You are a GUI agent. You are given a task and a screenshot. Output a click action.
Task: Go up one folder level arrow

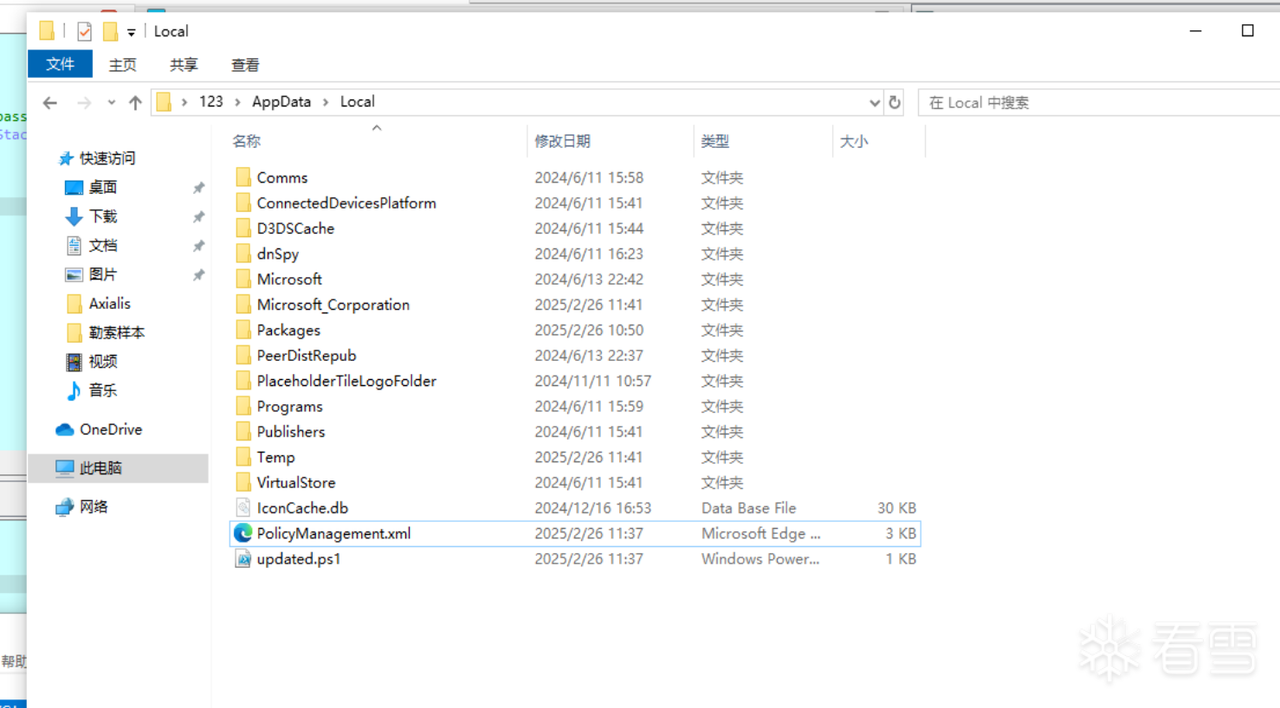click(x=135, y=102)
